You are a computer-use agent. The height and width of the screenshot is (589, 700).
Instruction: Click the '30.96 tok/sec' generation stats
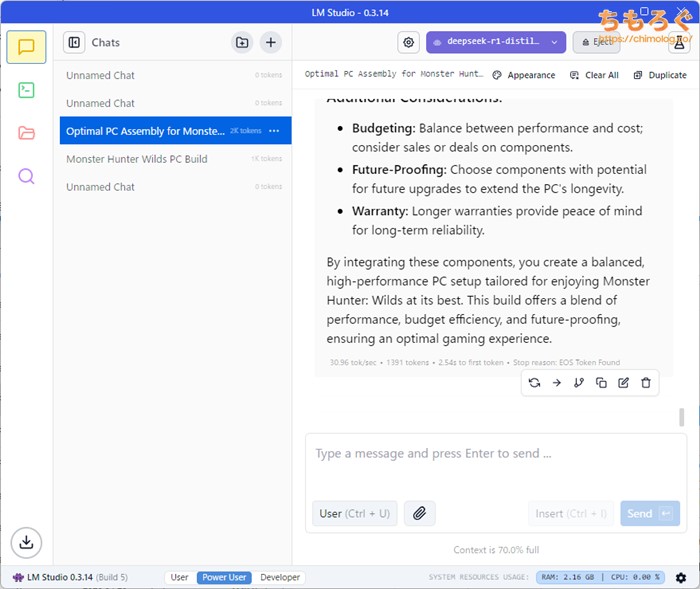353,362
